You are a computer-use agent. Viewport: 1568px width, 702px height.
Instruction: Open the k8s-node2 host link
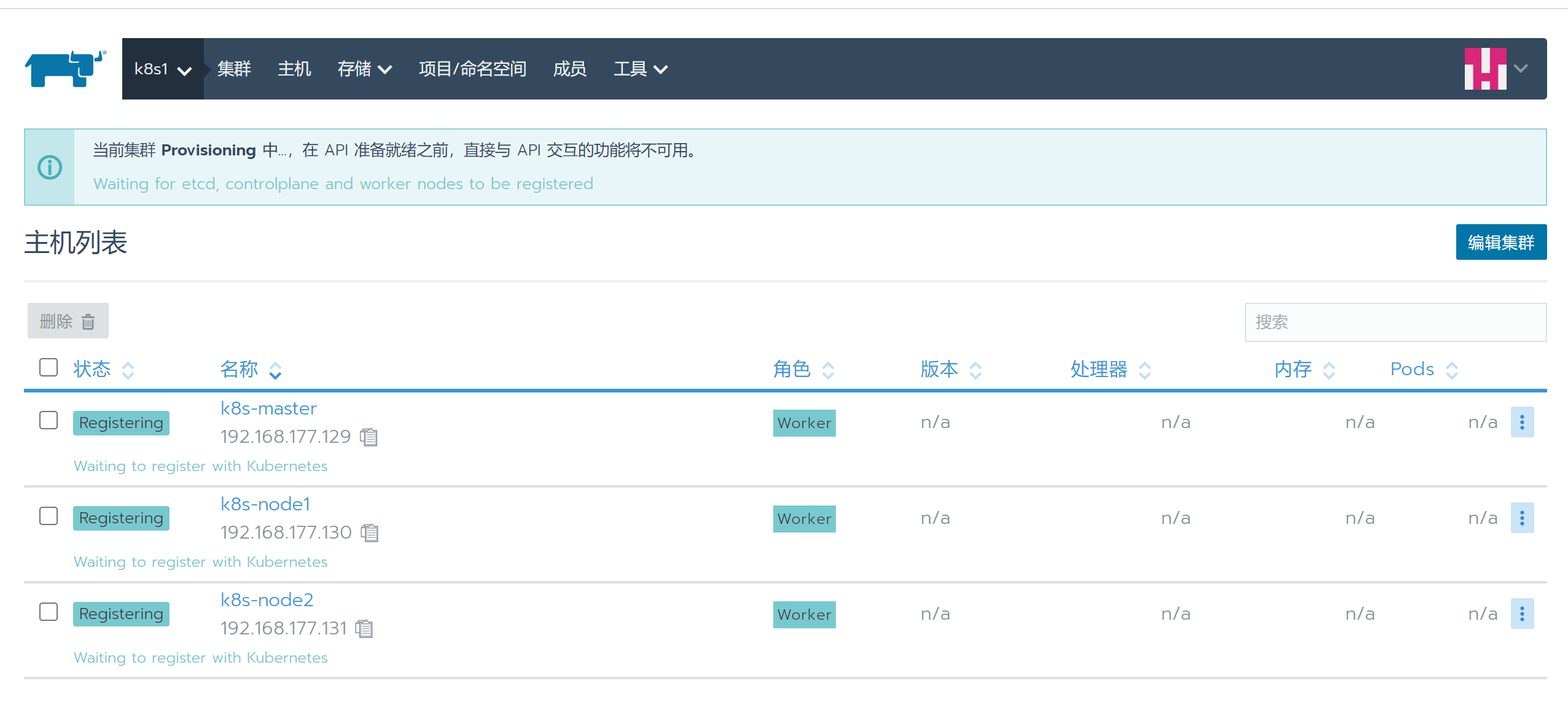[x=267, y=600]
